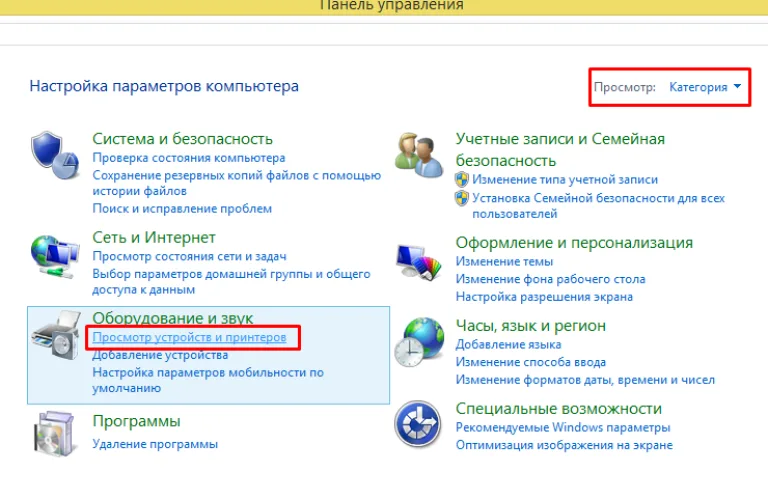768x500 pixels.
Task: Click the Hardware and Sound printer icon
Action: (56, 335)
